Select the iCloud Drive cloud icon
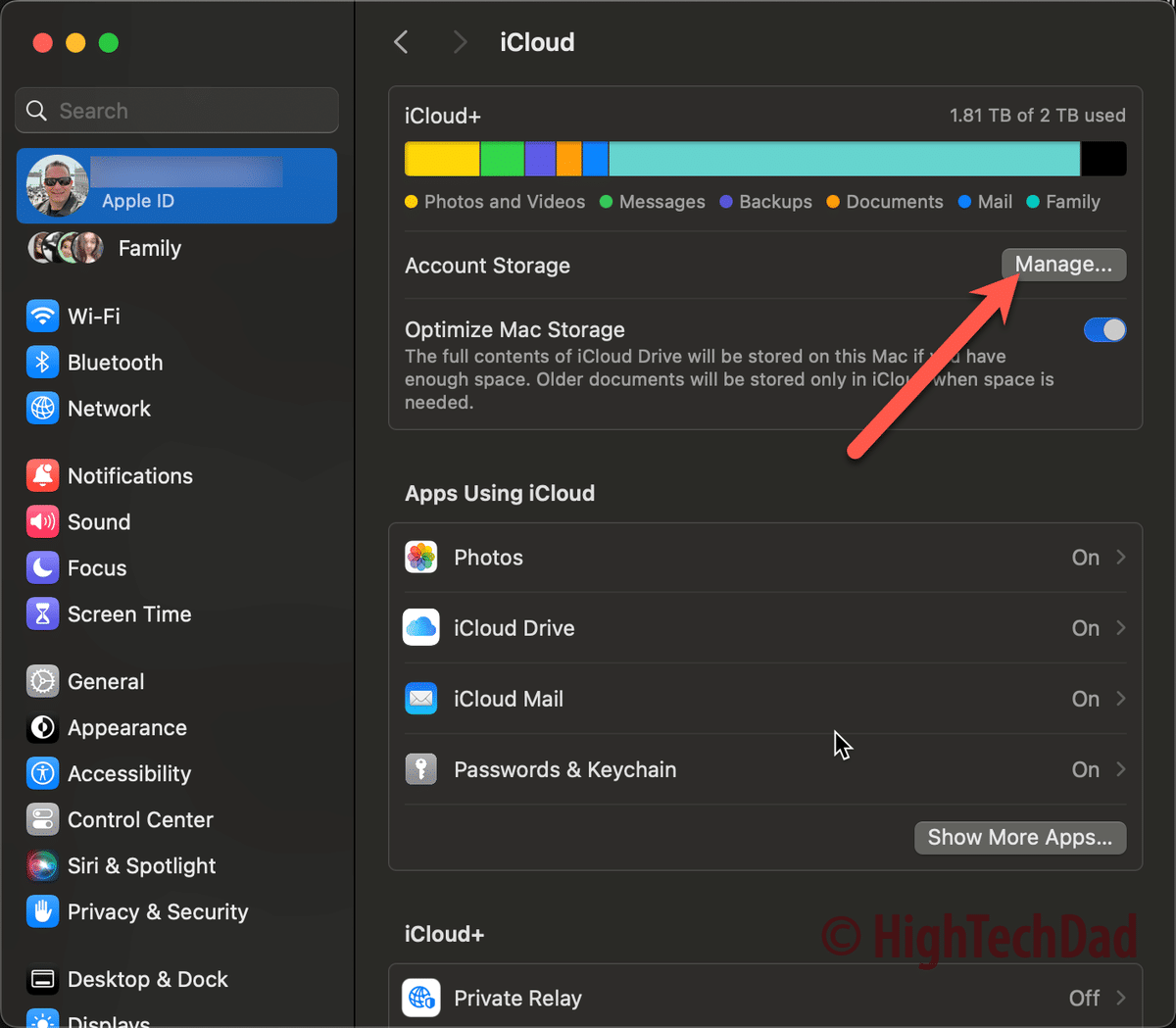1176x1028 pixels. tap(420, 627)
